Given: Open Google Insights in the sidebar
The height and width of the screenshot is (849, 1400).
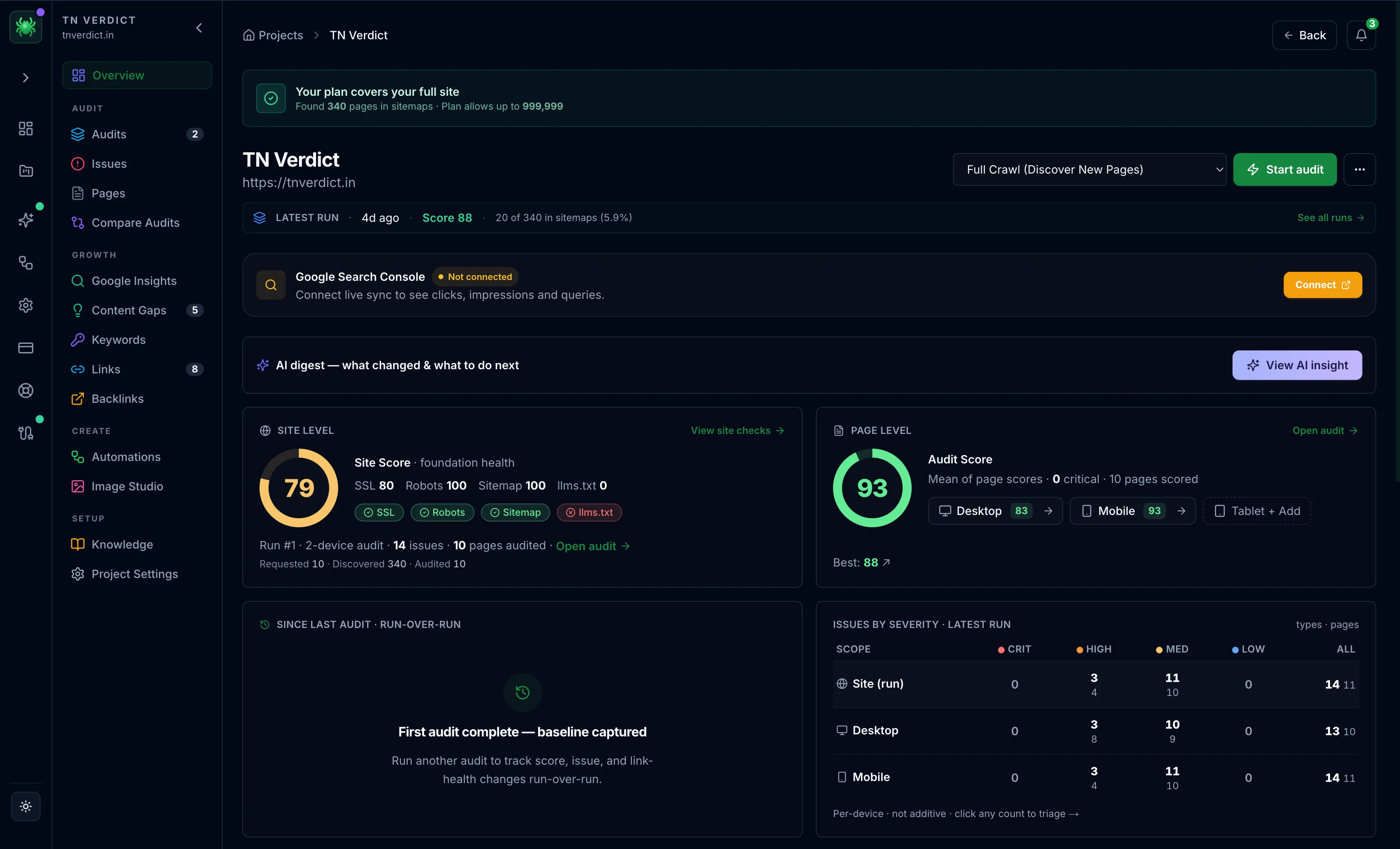Looking at the screenshot, I should tap(137, 281).
